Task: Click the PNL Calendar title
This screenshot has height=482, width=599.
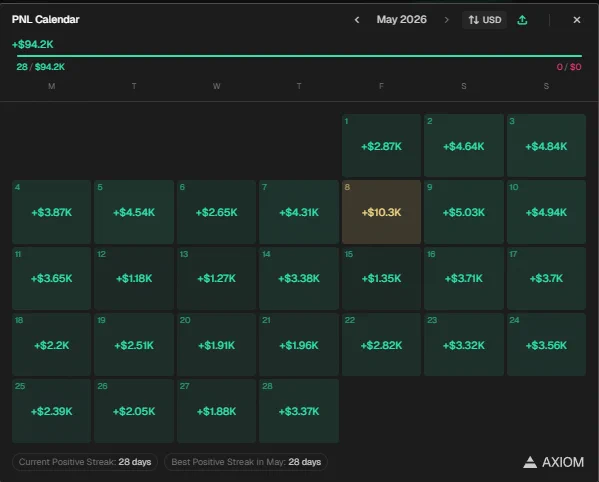Action: click(x=45, y=19)
